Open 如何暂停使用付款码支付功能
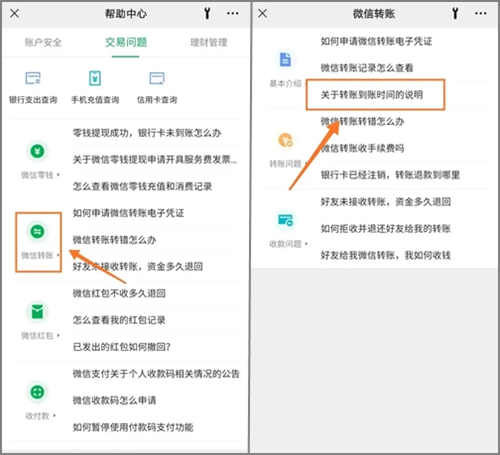Viewport: 500px width, 455px height. click(x=133, y=427)
